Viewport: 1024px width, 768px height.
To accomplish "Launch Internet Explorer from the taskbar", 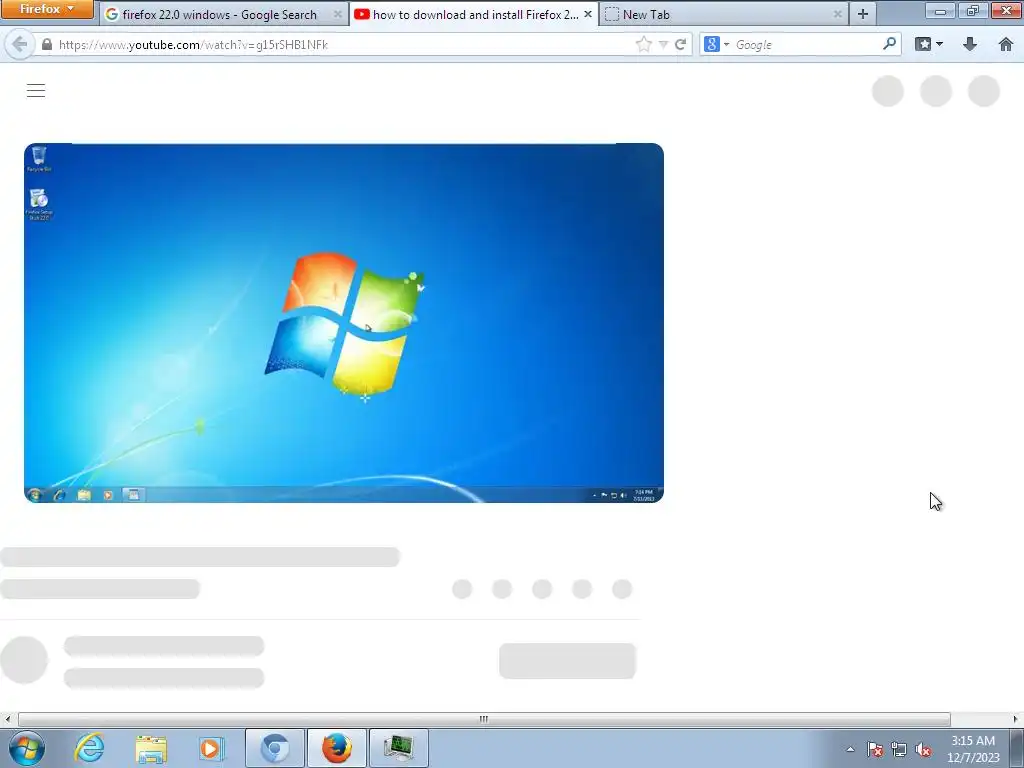I will pos(89,748).
